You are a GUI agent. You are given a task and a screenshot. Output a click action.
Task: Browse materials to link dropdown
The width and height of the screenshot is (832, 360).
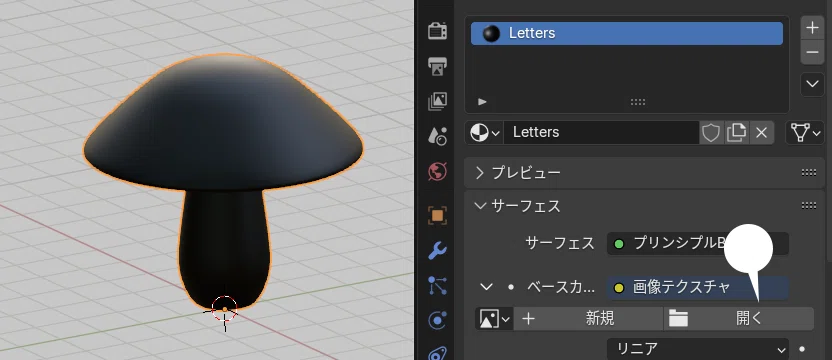tap(485, 132)
